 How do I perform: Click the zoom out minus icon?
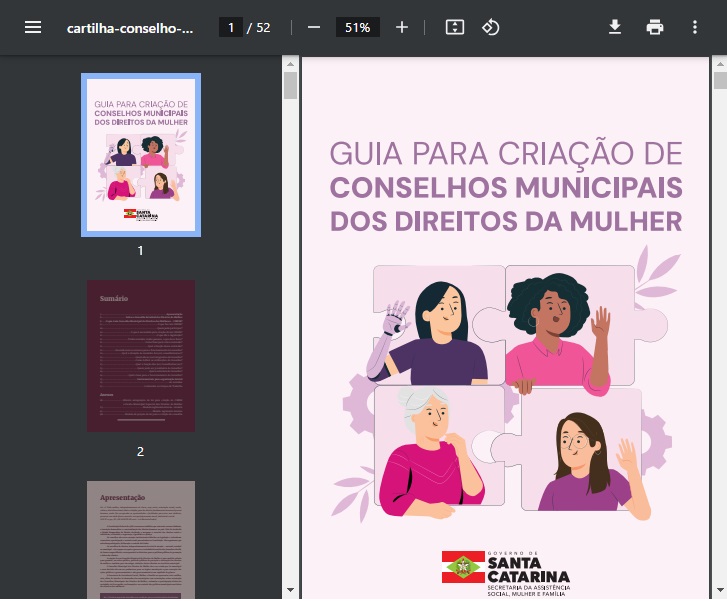[x=314, y=27]
